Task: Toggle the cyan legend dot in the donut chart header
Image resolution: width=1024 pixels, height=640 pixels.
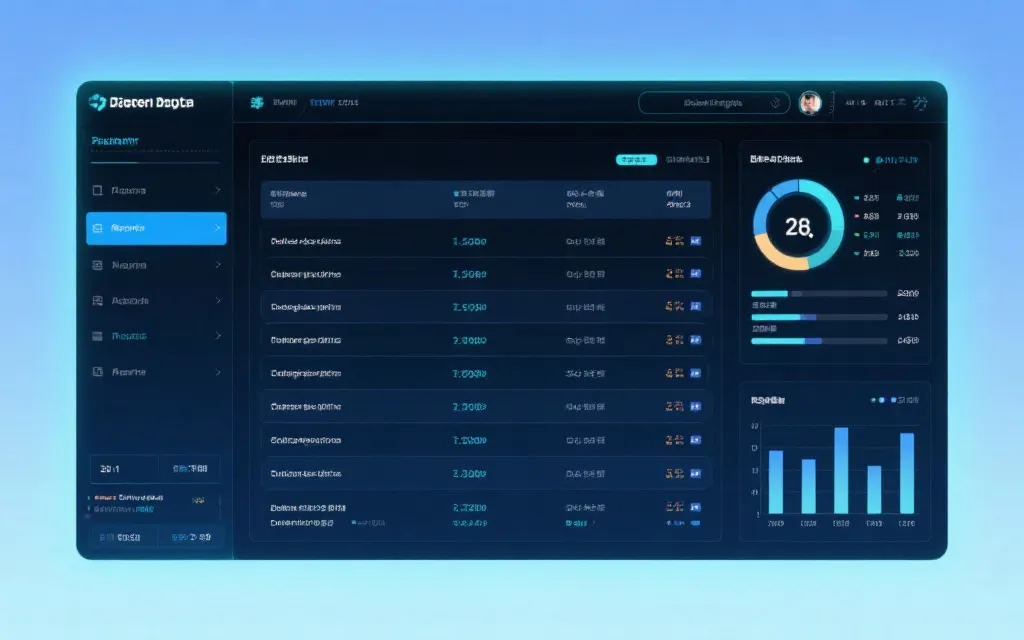Action: pos(866,159)
